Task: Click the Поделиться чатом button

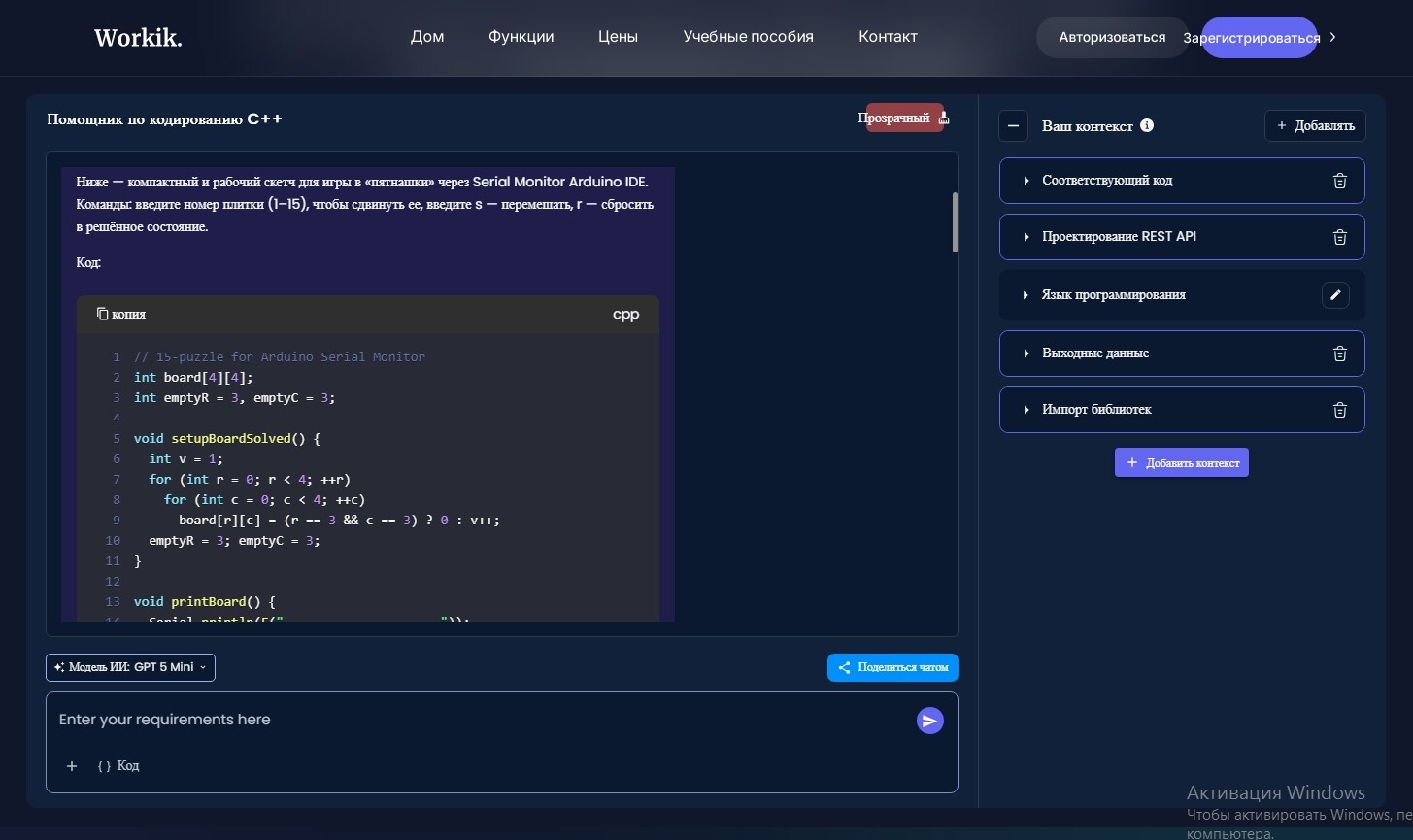Action: coord(892,668)
